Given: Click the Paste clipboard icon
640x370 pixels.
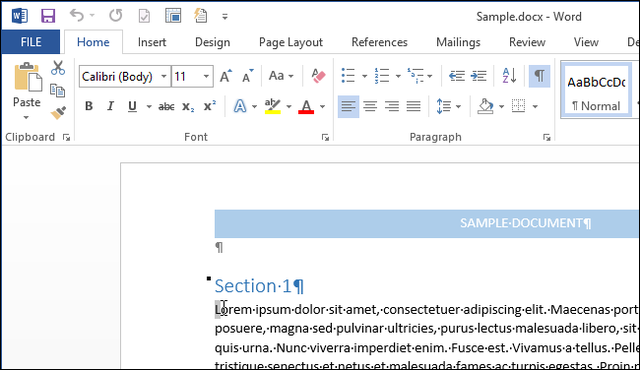Looking at the screenshot, I should (28, 77).
